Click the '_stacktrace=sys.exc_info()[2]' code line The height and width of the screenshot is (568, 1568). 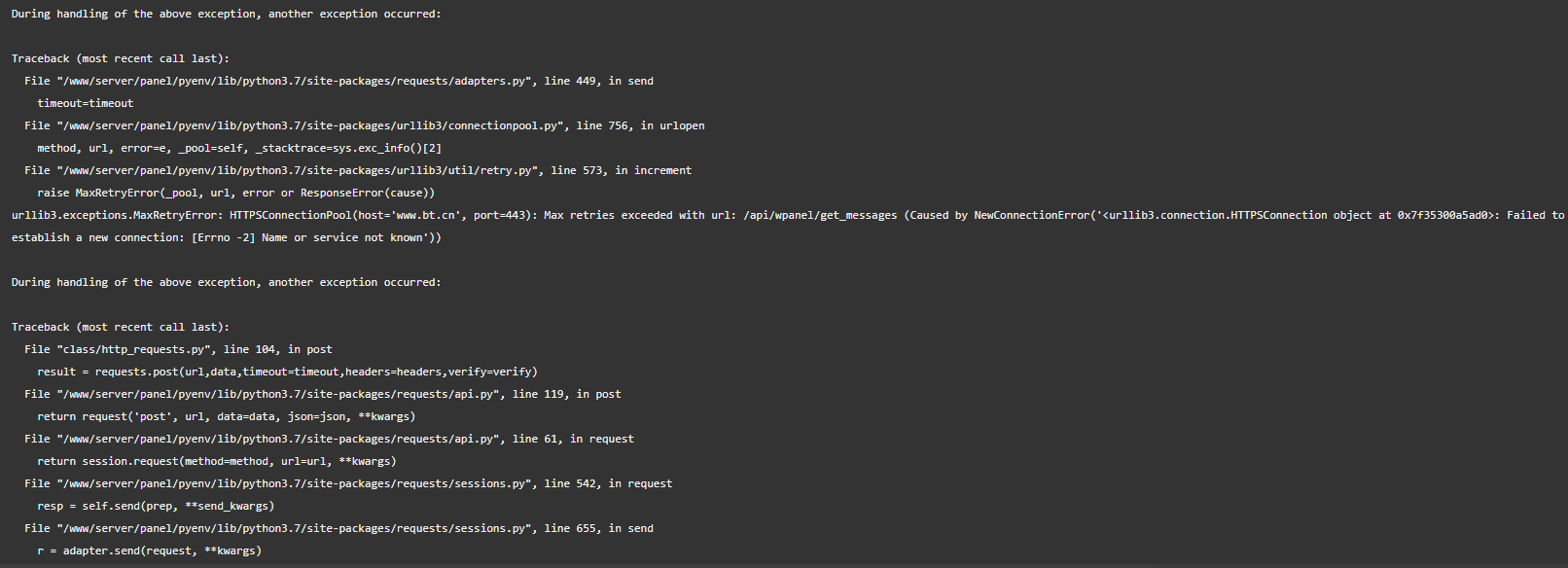[239, 148]
